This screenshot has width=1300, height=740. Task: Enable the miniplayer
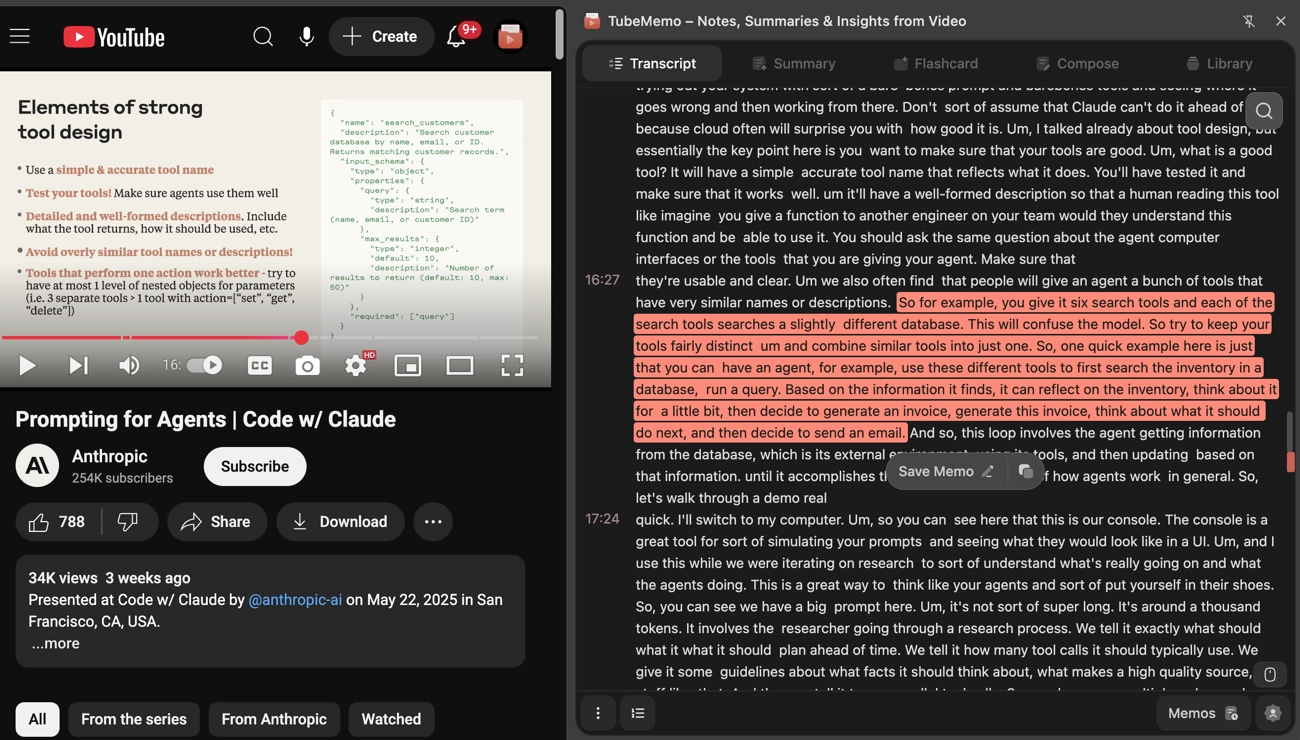pyautogui.click(x=408, y=366)
